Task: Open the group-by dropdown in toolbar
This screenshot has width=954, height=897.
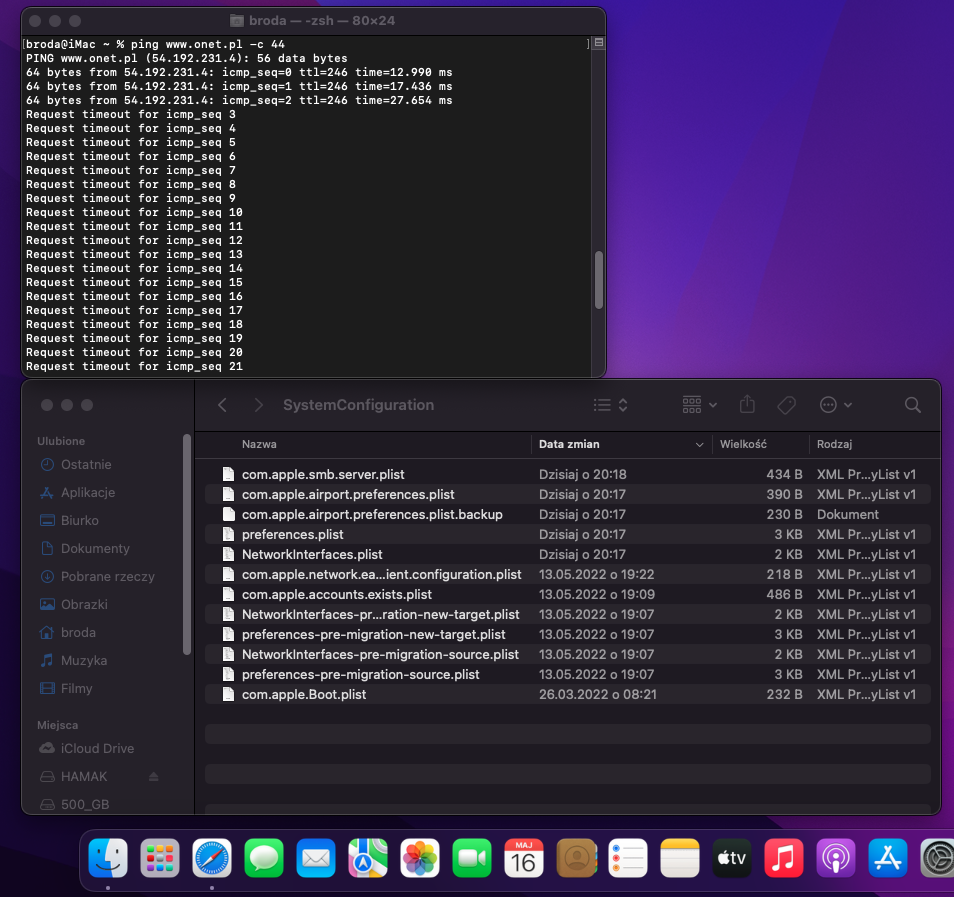Action: pyautogui.click(x=699, y=405)
